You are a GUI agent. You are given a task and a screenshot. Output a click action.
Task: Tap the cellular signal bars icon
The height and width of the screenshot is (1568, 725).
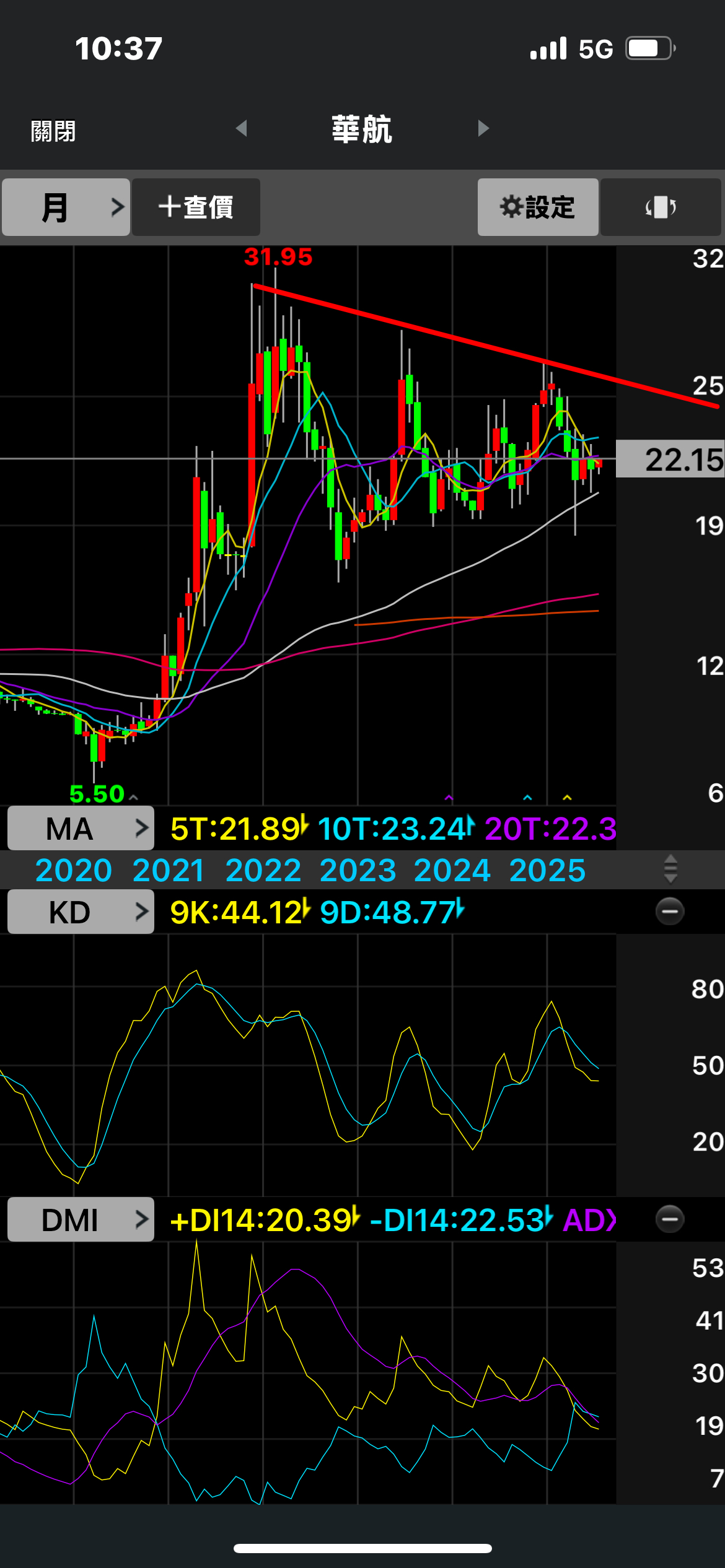tap(548, 48)
